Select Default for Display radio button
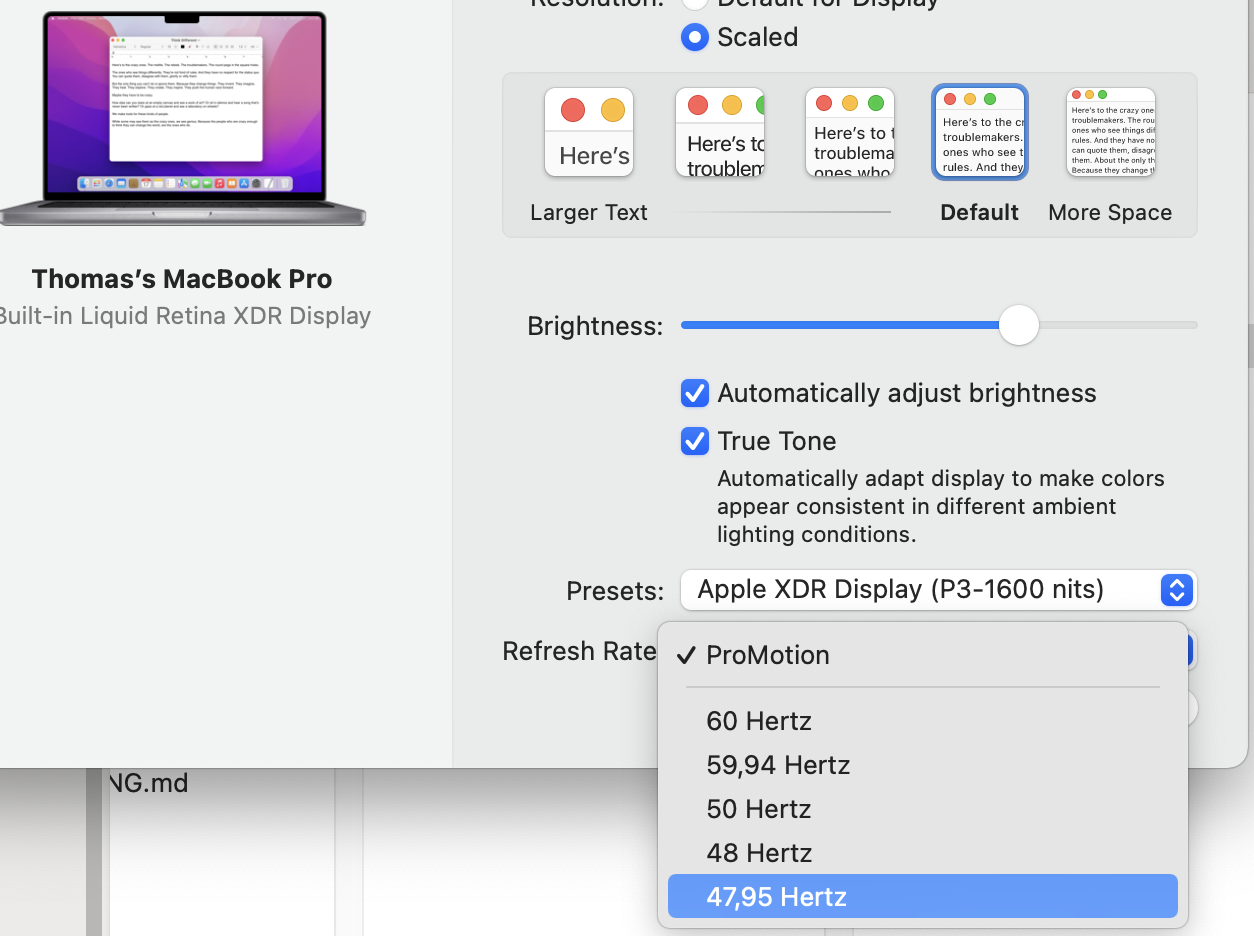1254x936 pixels. click(695, 3)
